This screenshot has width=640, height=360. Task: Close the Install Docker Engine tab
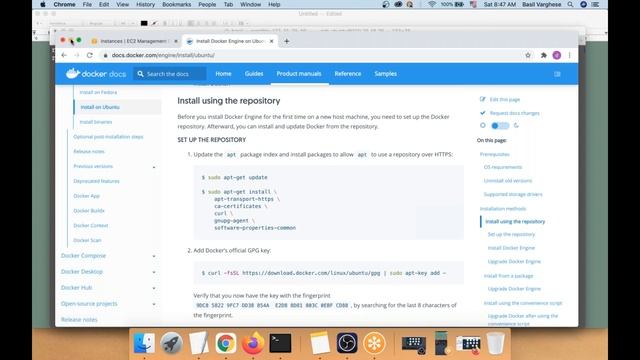(x=271, y=41)
